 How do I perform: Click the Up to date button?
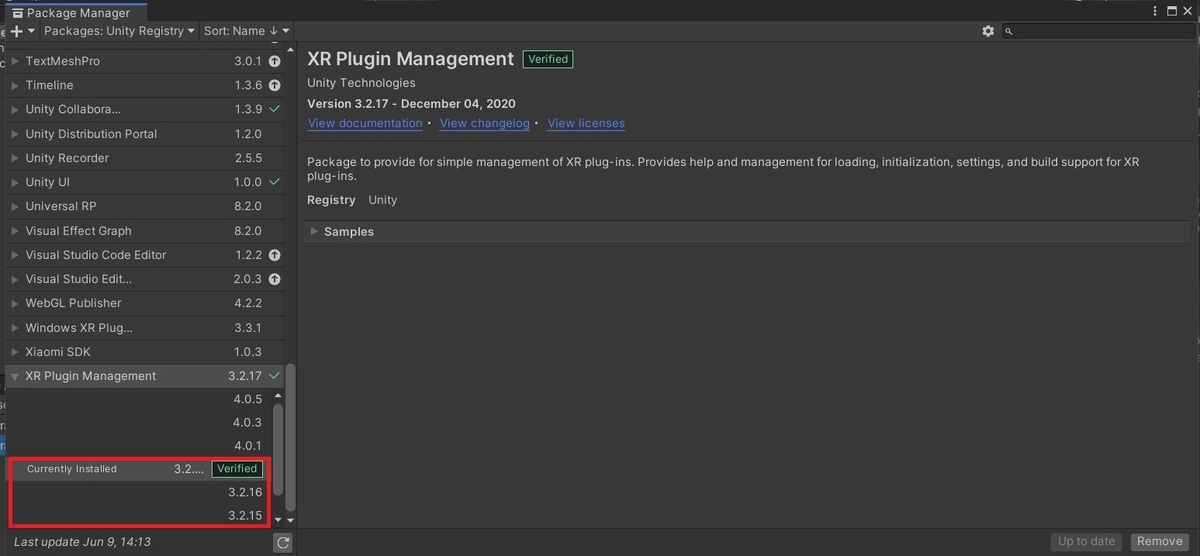click(x=1086, y=541)
